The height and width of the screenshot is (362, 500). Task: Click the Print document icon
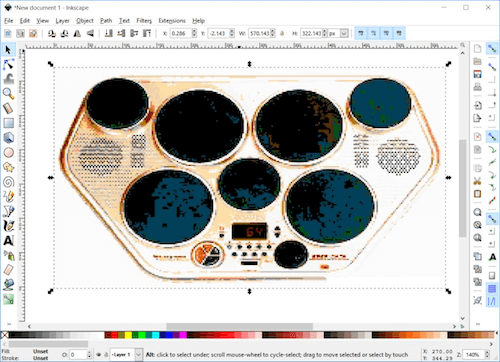click(478, 87)
